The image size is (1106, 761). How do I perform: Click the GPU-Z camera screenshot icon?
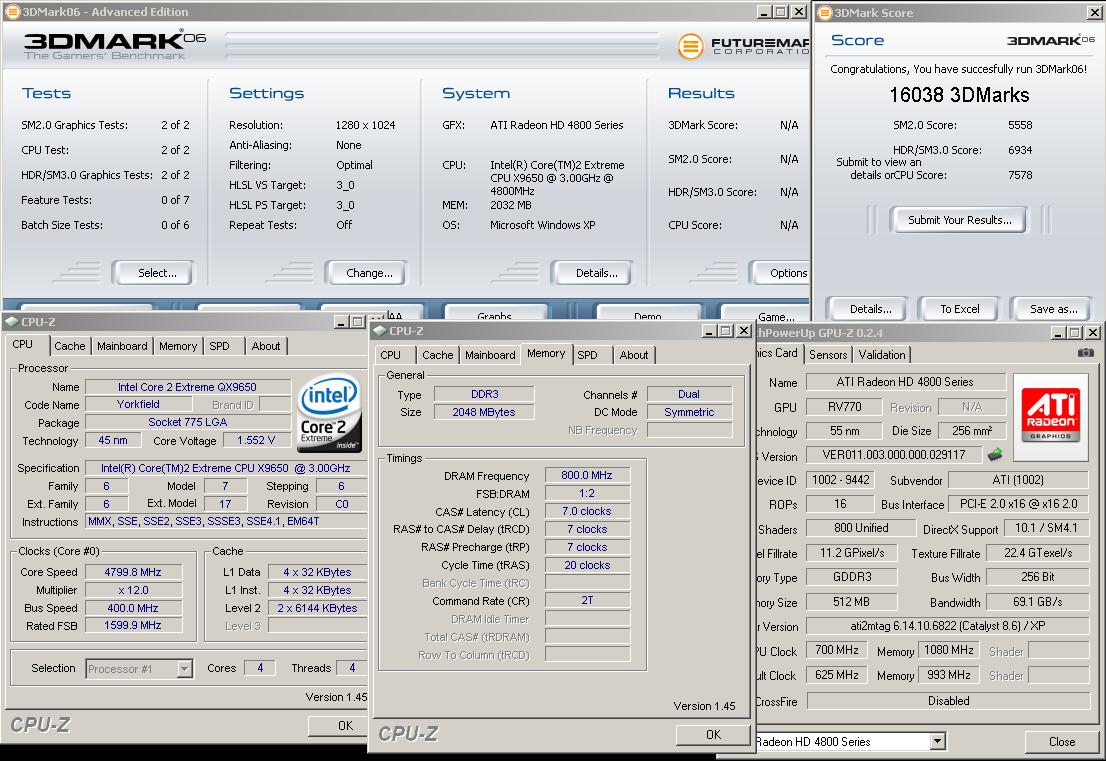(1086, 353)
